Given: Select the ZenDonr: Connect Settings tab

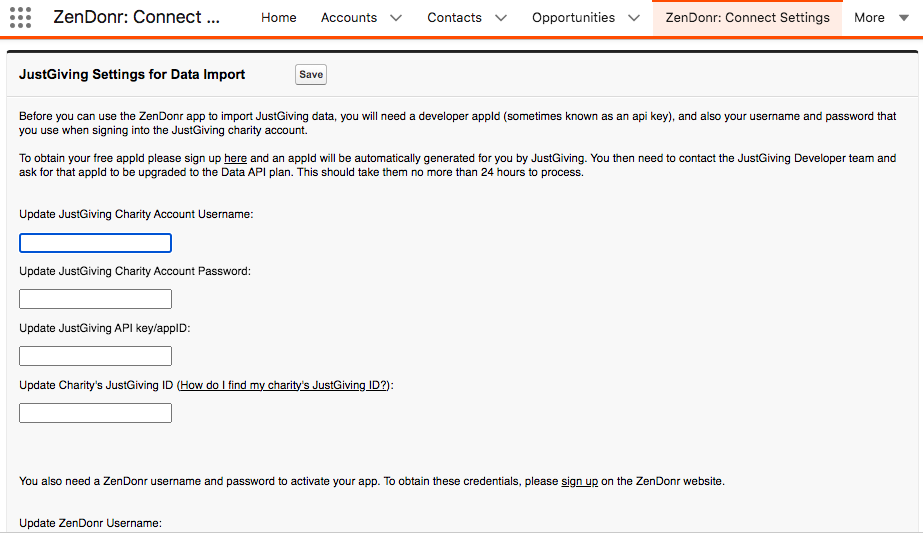Looking at the screenshot, I should coord(748,18).
